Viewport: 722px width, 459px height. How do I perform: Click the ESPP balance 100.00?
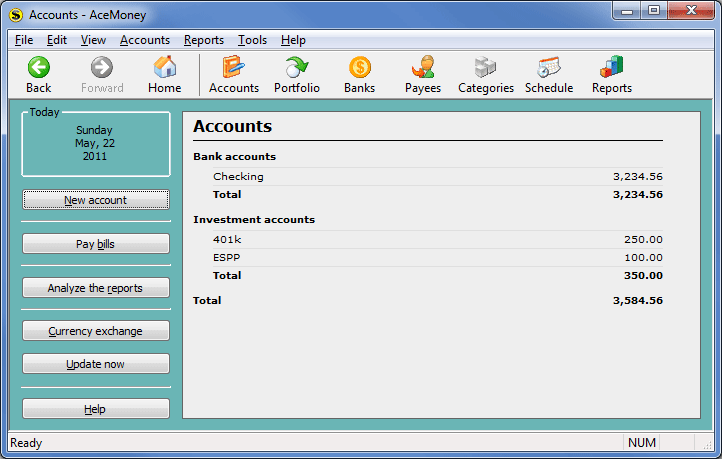coord(643,257)
